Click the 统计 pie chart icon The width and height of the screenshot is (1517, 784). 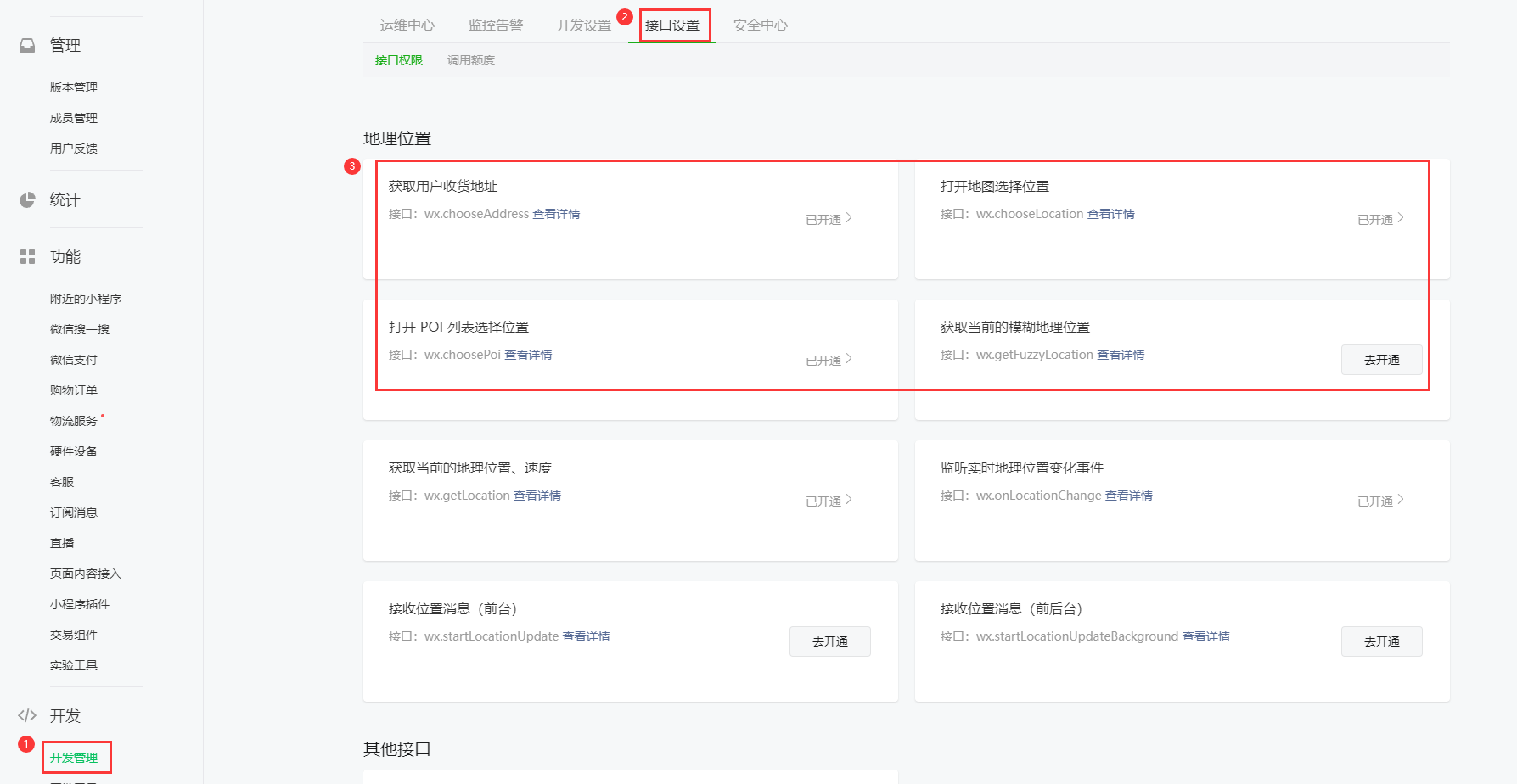tap(27, 199)
